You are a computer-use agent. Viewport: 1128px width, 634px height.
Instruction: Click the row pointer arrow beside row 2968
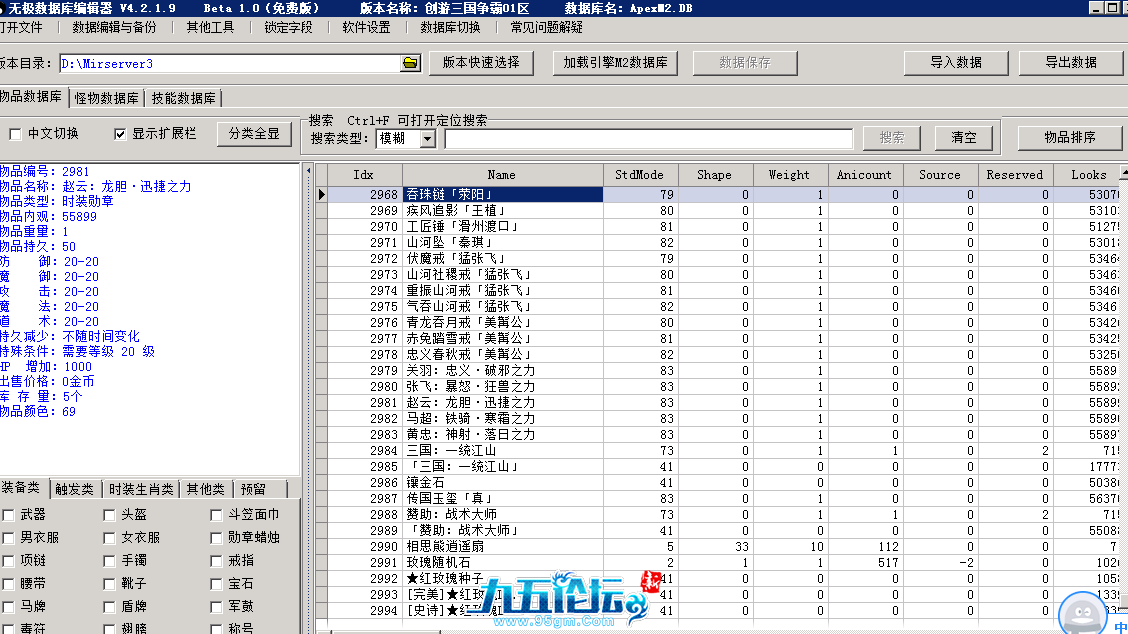coord(321,194)
